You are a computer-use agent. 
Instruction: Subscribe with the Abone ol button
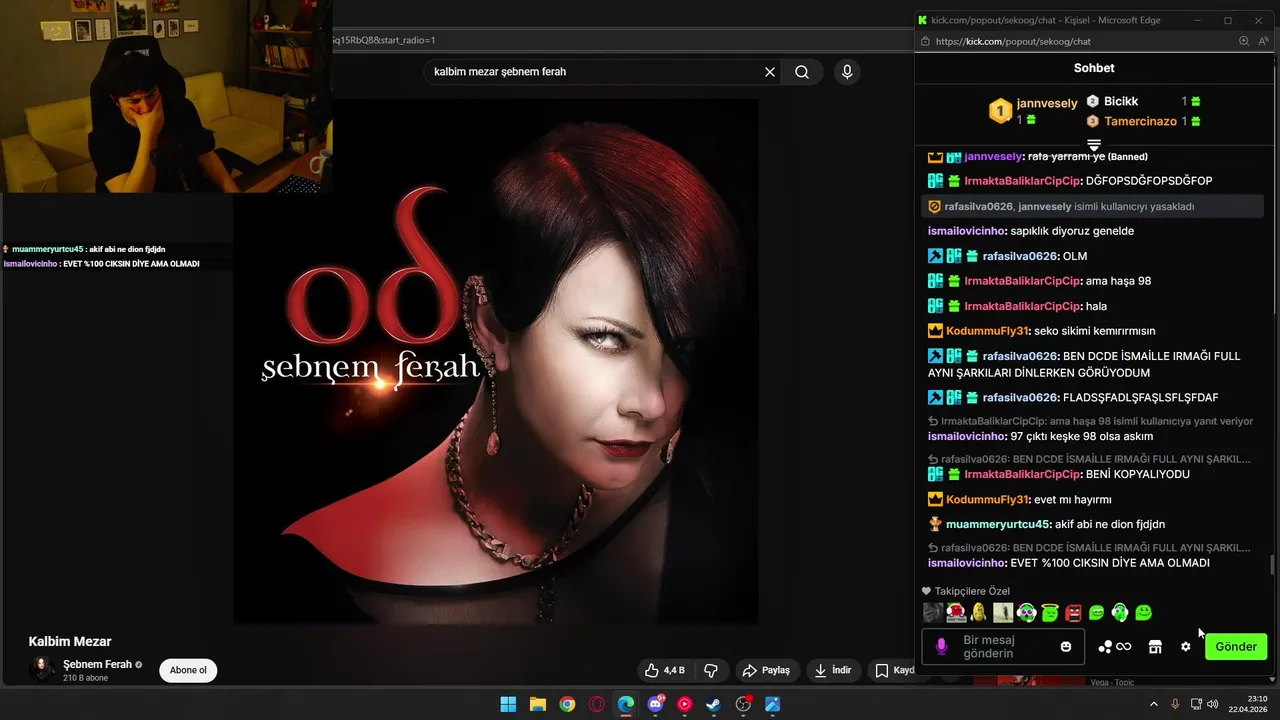[188, 670]
